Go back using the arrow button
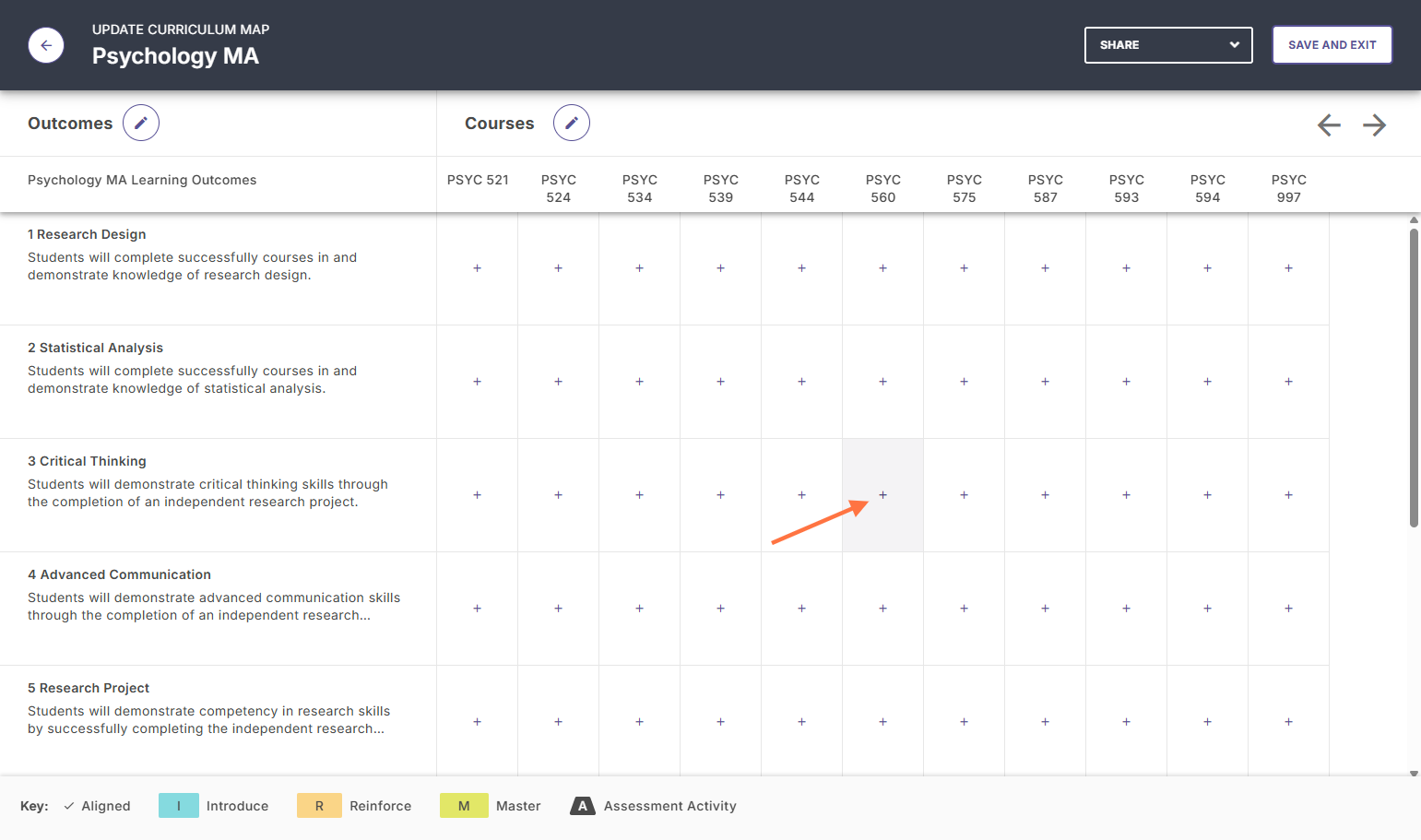 pyautogui.click(x=46, y=45)
